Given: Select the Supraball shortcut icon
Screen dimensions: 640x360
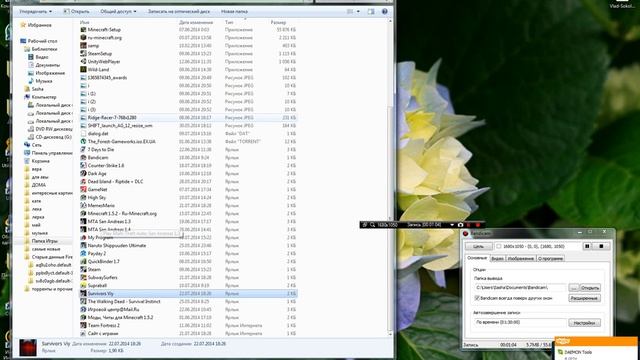Looking at the screenshot, I should (x=83, y=285).
